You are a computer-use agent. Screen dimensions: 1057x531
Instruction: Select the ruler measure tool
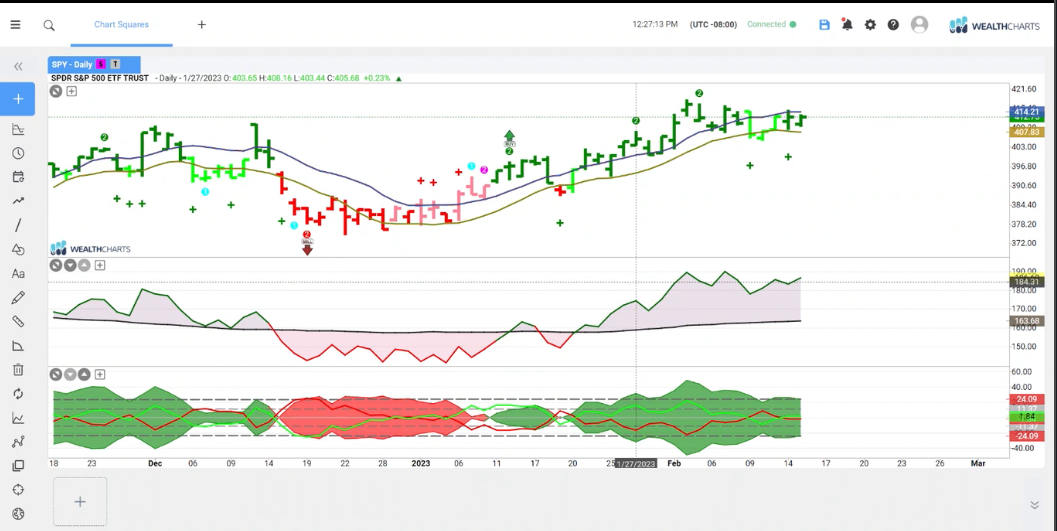point(18,321)
